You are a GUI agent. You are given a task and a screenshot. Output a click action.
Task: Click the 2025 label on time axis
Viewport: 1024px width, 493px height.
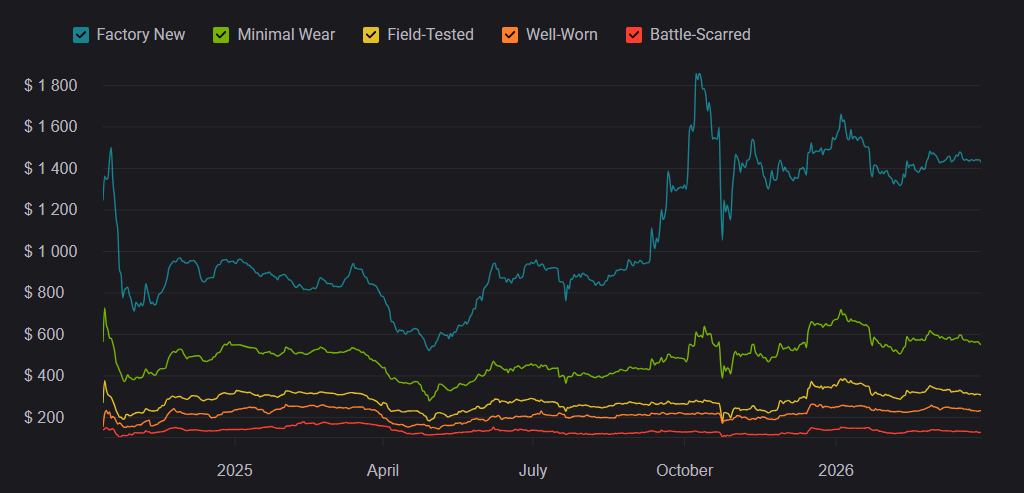click(x=235, y=470)
